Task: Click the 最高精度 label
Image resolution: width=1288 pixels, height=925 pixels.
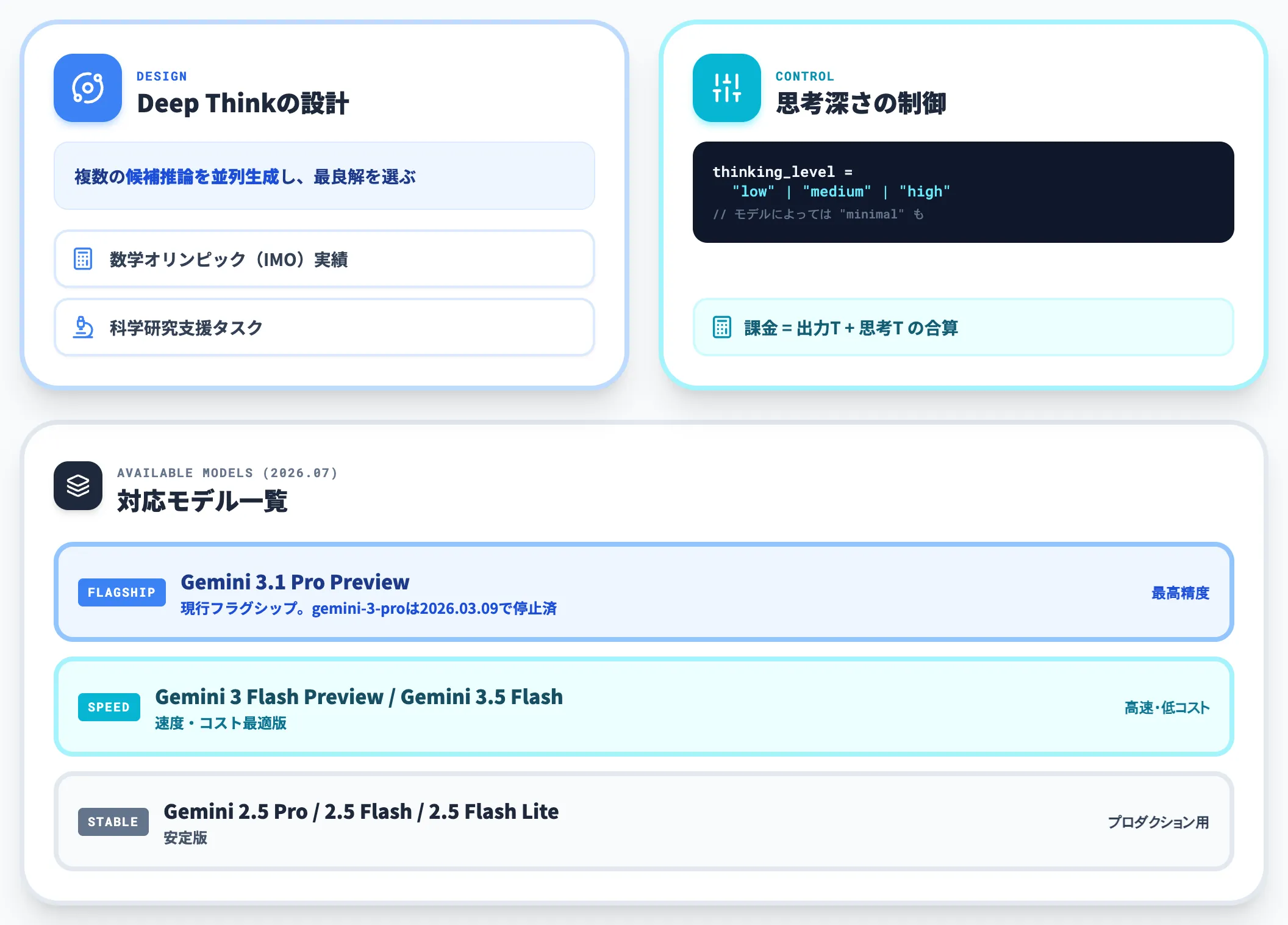Action: click(x=1180, y=593)
